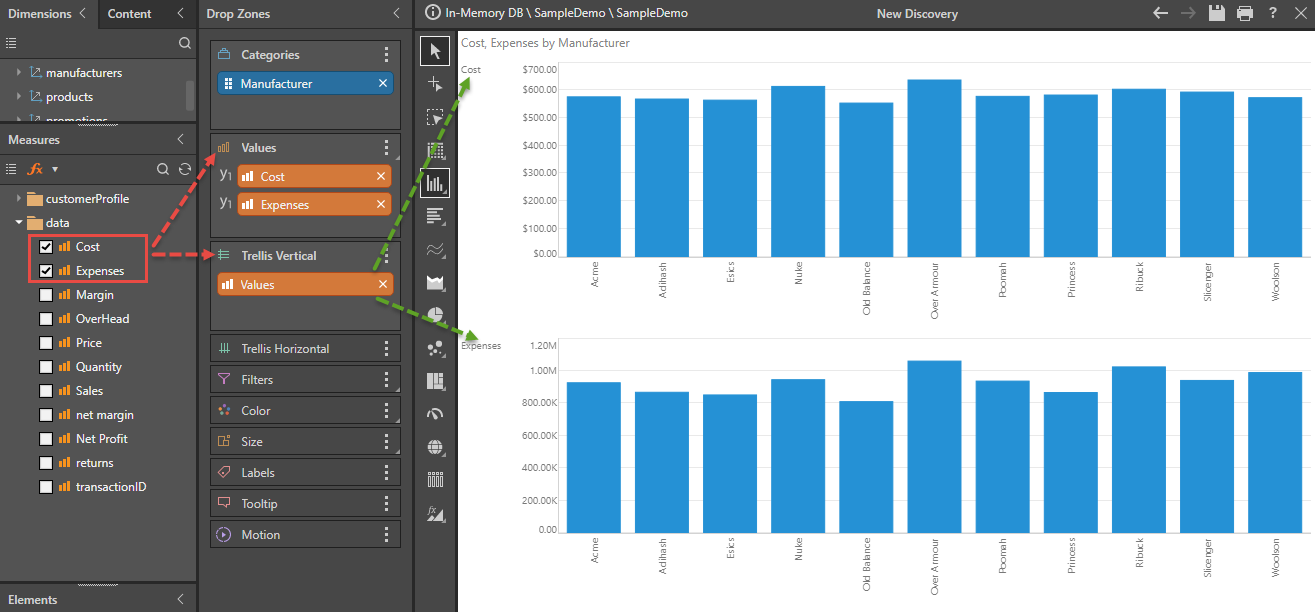Collapse the data folder
1315x612 pixels.
(x=18, y=223)
